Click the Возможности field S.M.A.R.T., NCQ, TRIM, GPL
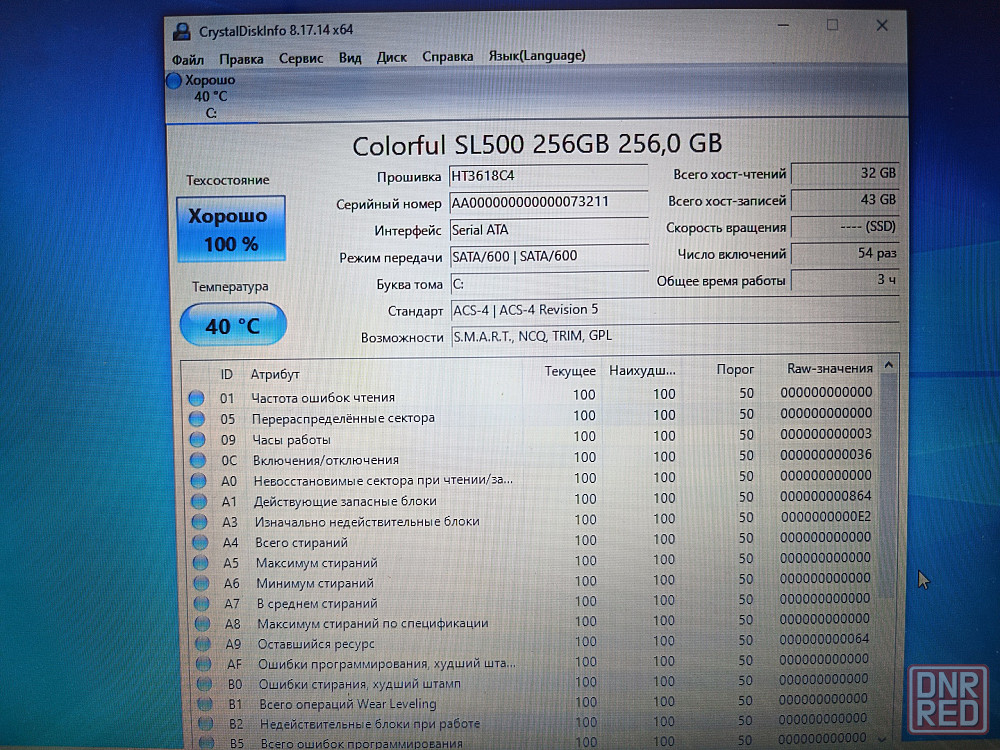 coord(675,336)
